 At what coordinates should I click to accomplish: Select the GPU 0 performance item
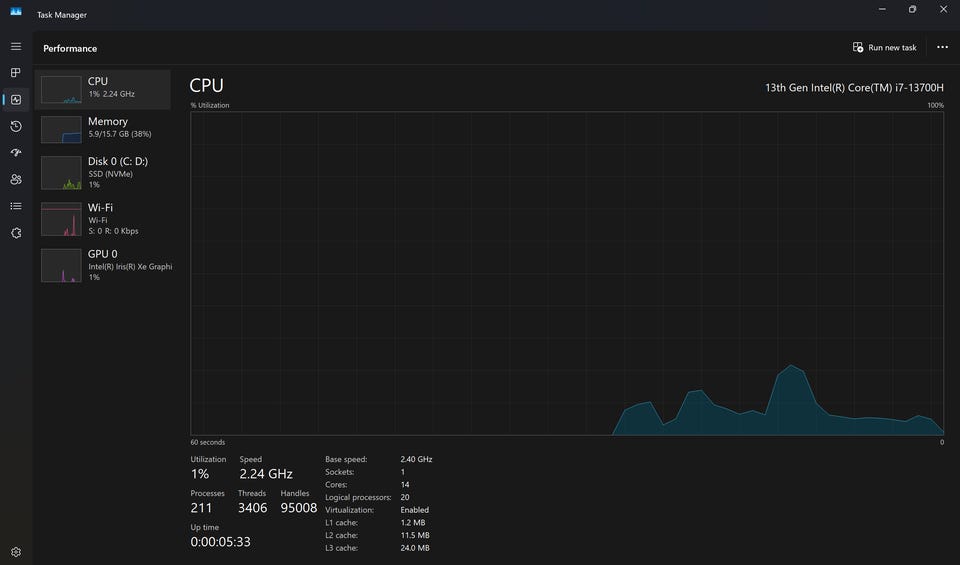[x=102, y=265]
